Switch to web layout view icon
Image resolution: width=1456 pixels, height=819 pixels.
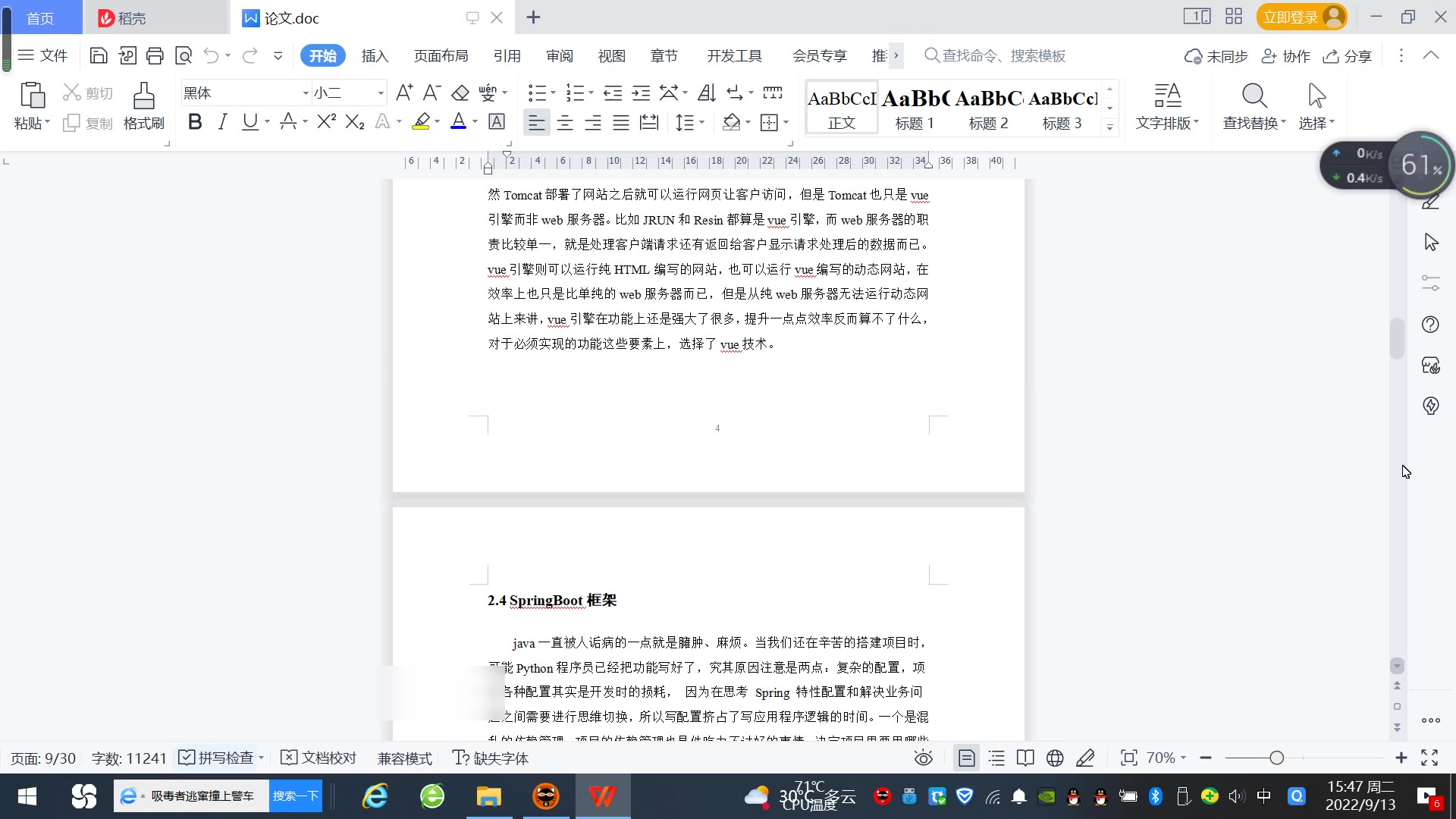[x=1055, y=758]
